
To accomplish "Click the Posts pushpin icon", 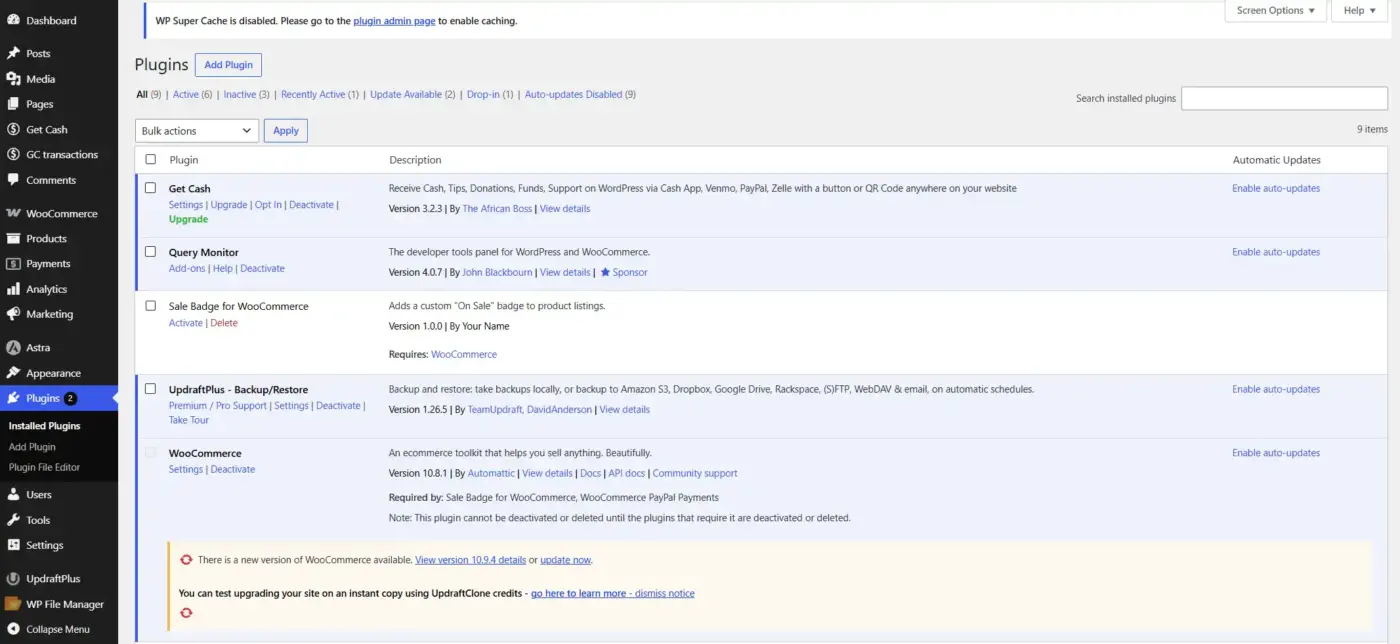I will [x=13, y=53].
